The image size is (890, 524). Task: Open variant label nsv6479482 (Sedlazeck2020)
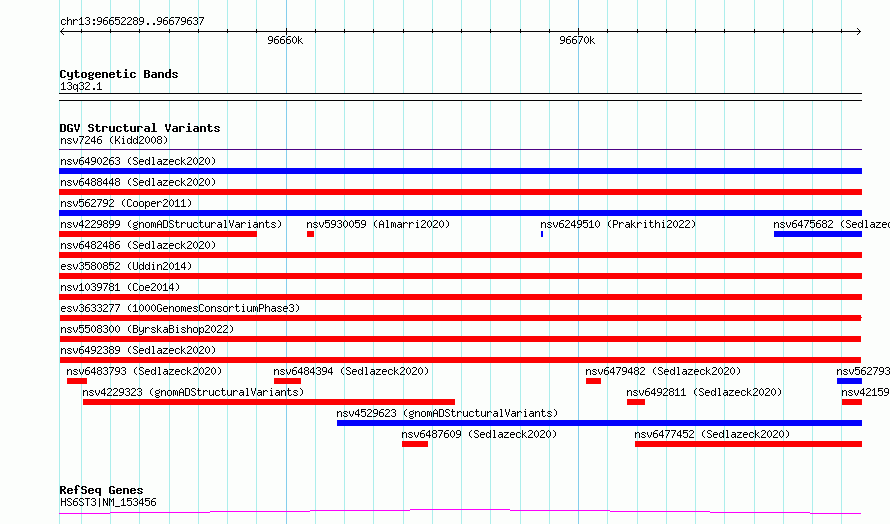[663, 371]
